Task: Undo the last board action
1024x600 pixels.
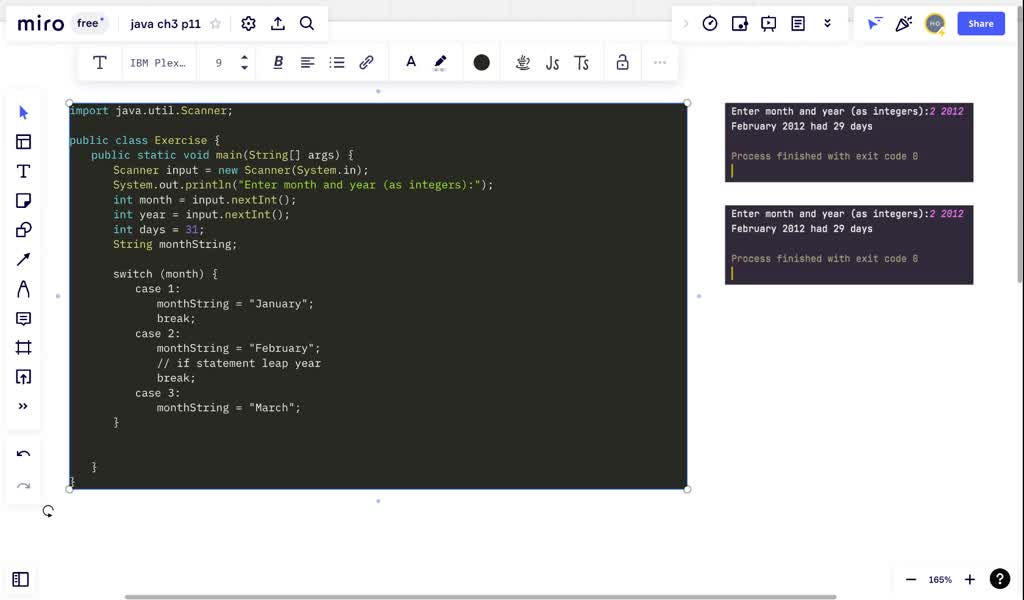Action: click(22, 453)
